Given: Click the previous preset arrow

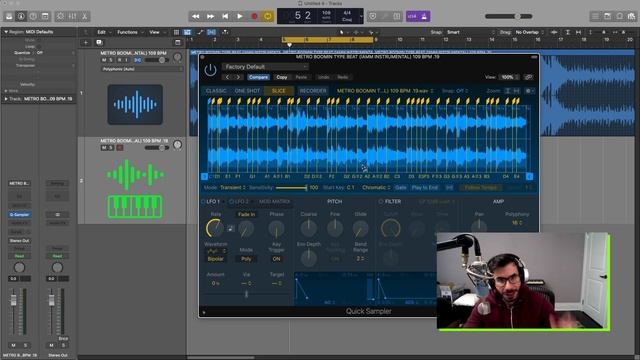Looking at the screenshot, I should 227,77.
